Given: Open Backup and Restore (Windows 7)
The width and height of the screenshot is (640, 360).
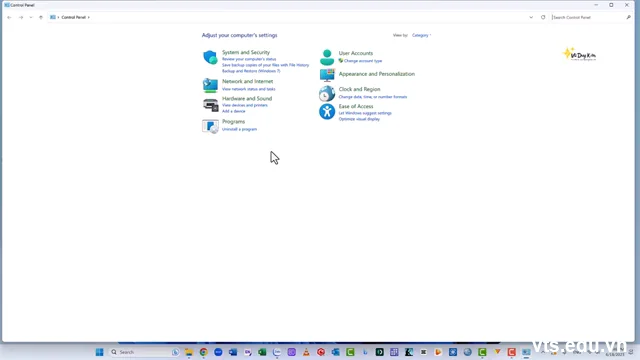Looking at the screenshot, I should tap(251, 71).
